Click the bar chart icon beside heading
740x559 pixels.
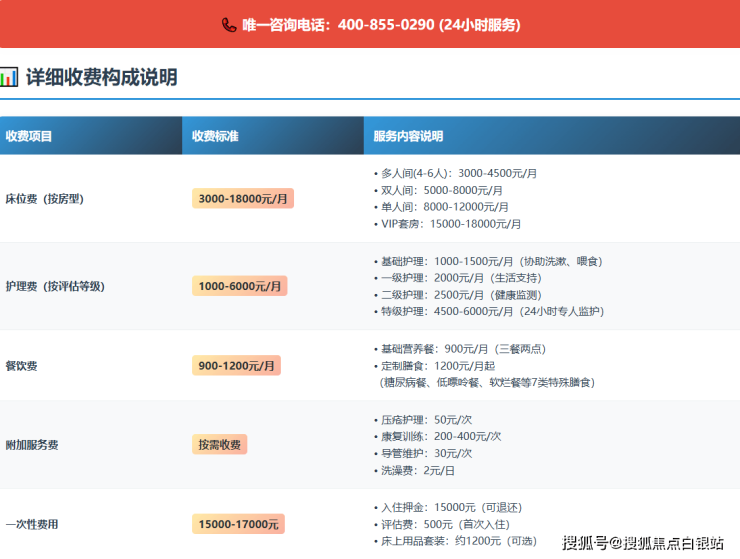click(x=9, y=77)
